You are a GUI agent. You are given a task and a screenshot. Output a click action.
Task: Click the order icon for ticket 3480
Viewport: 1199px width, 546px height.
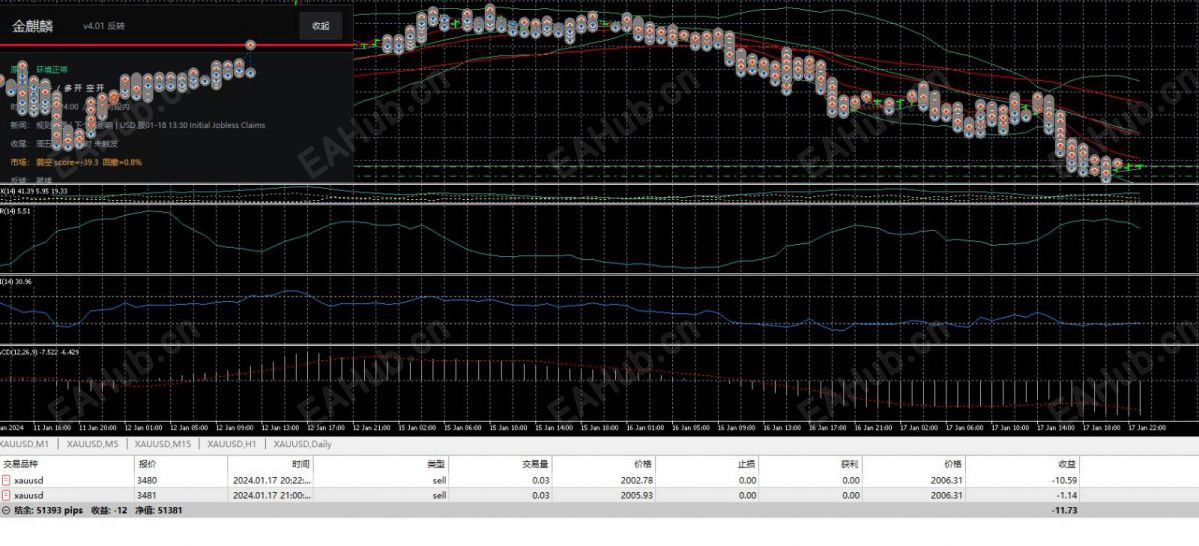tap(6, 480)
